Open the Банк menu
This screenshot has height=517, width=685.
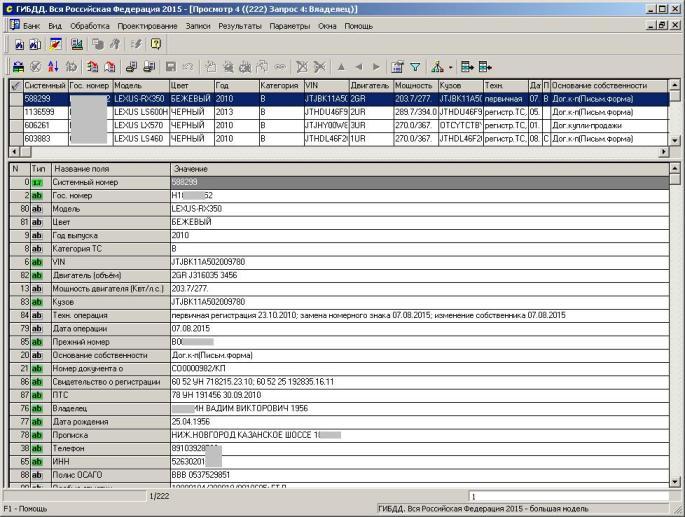pos(31,26)
